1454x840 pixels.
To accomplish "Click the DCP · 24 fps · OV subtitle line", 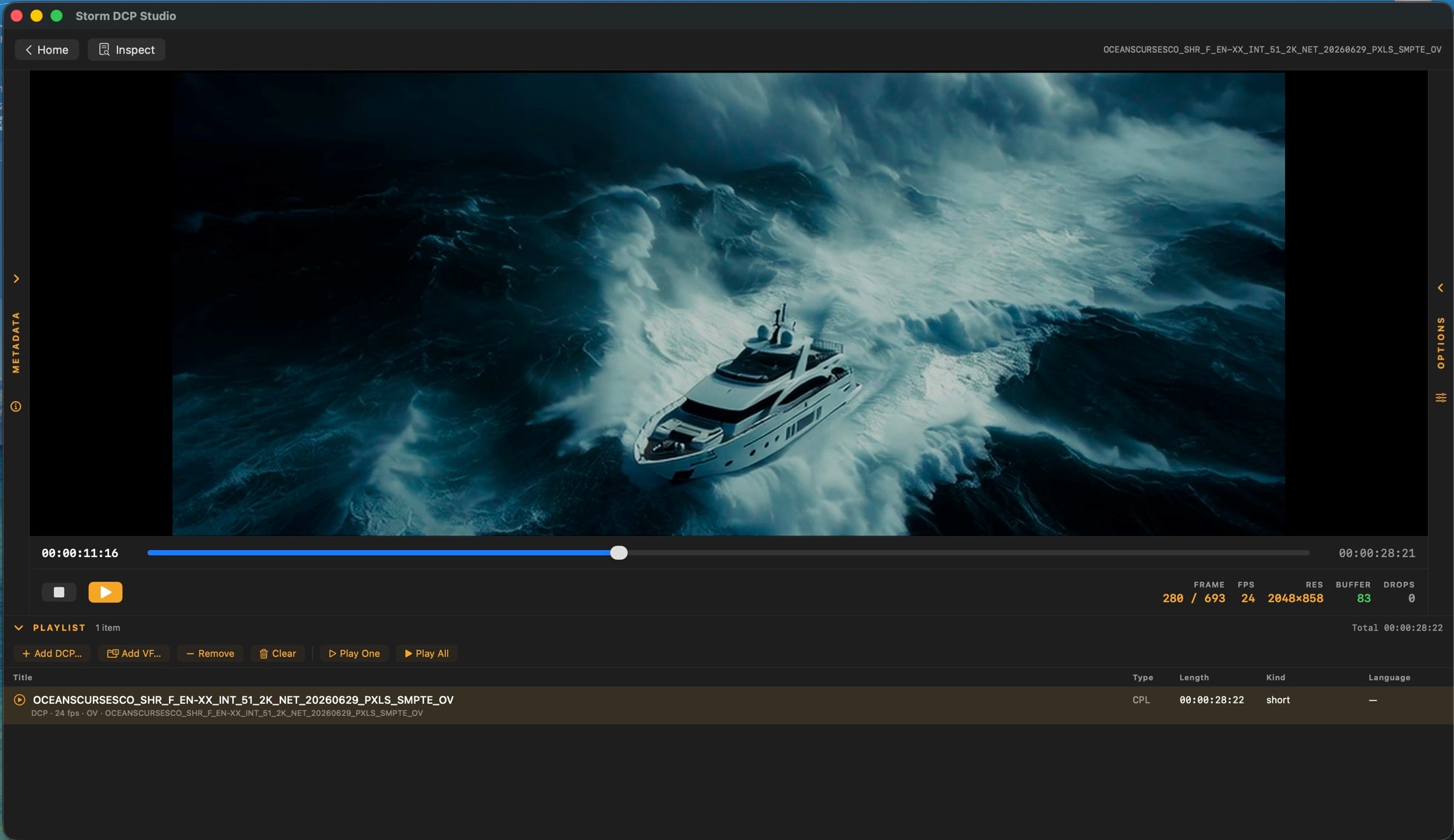I will (227, 713).
